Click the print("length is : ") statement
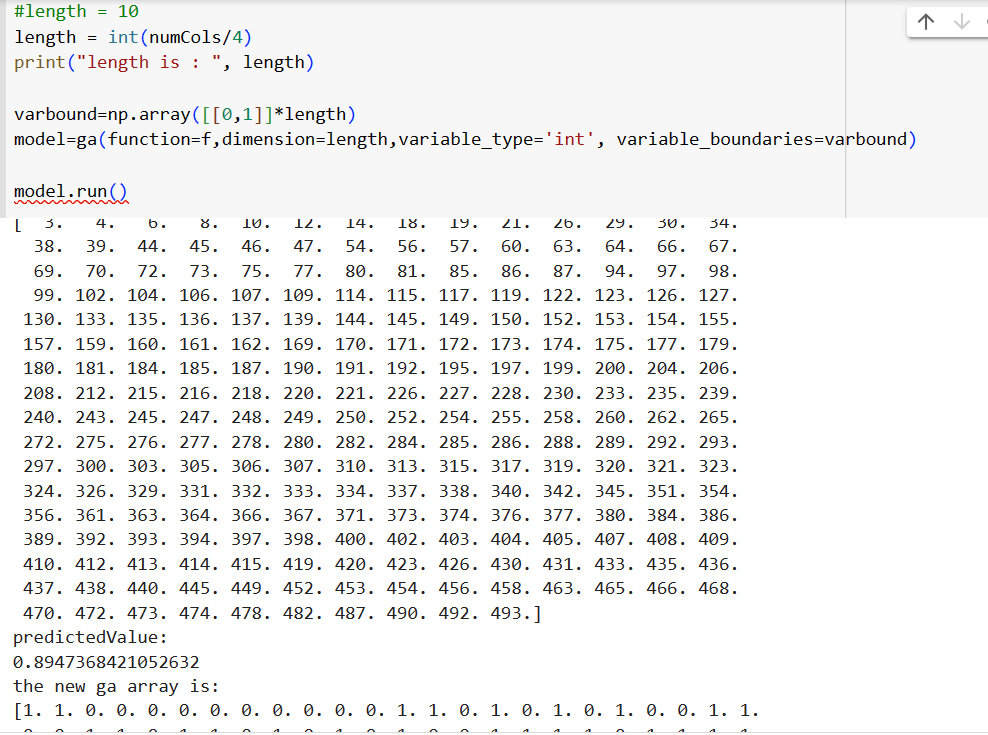The height and width of the screenshot is (735, 988). click(x=163, y=62)
